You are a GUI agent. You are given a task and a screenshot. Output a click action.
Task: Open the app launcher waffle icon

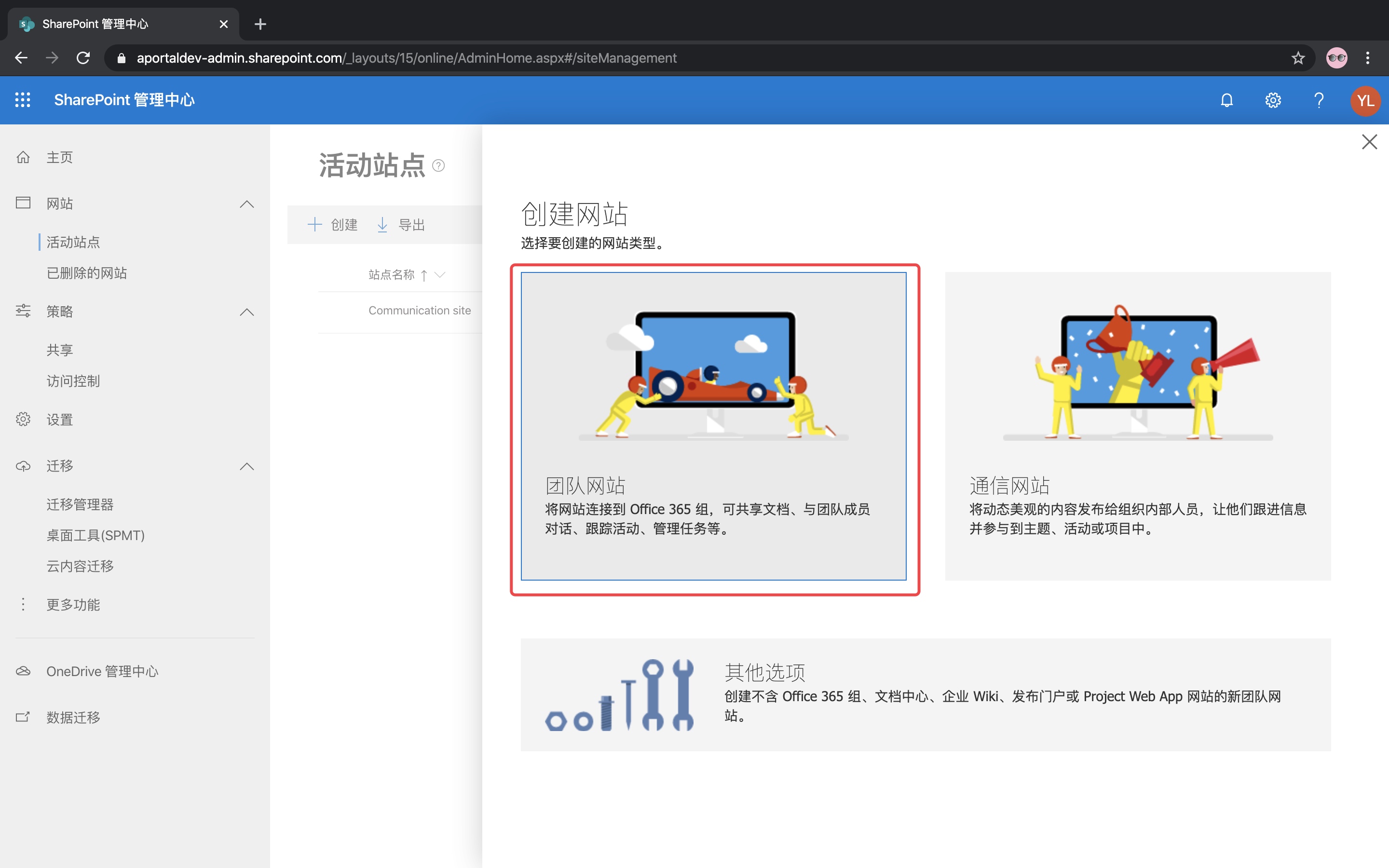coord(22,100)
